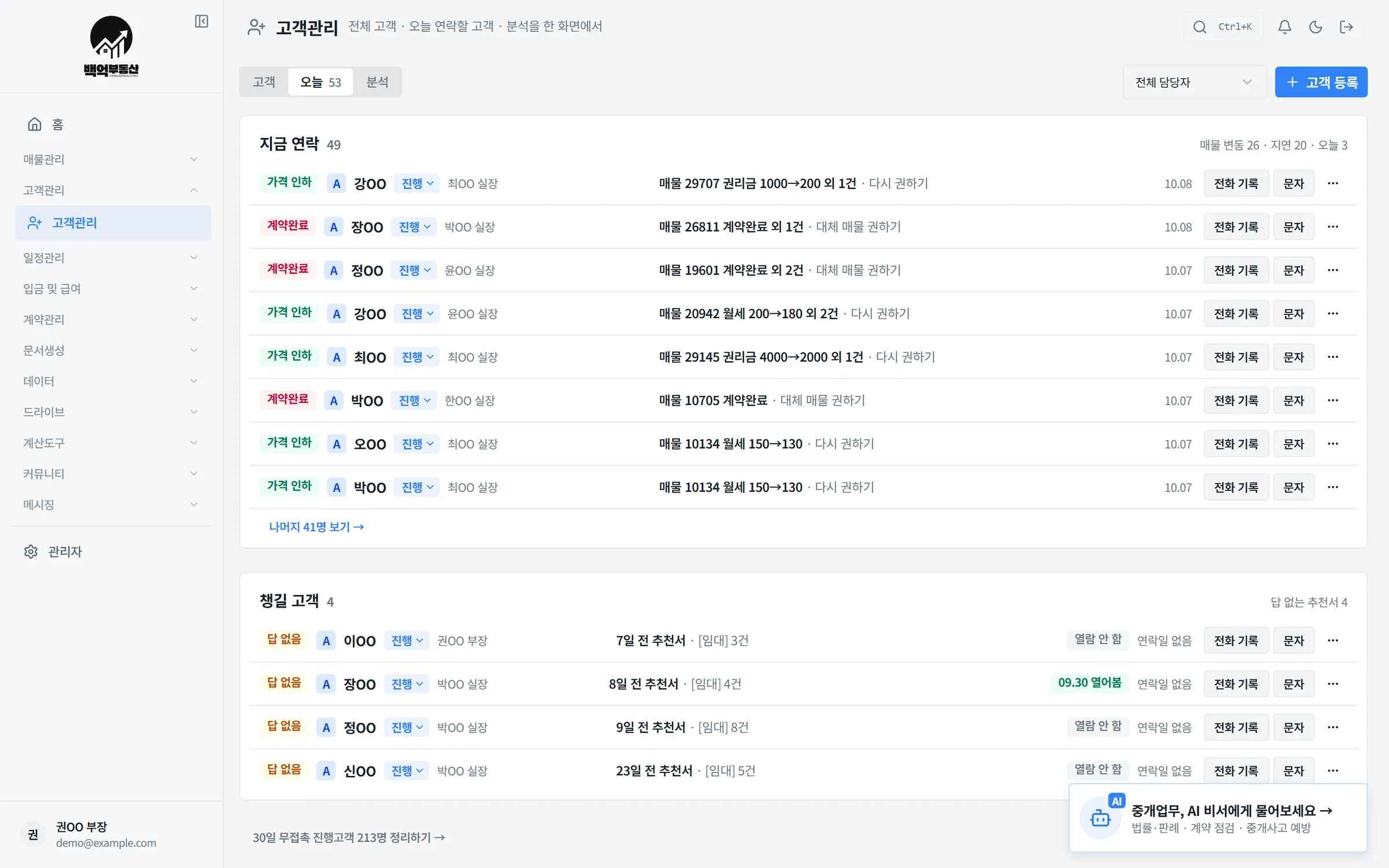Click 전화 기록 for 장OO 8일 전 추천서
Screen dimensions: 1389x868
point(1236,684)
